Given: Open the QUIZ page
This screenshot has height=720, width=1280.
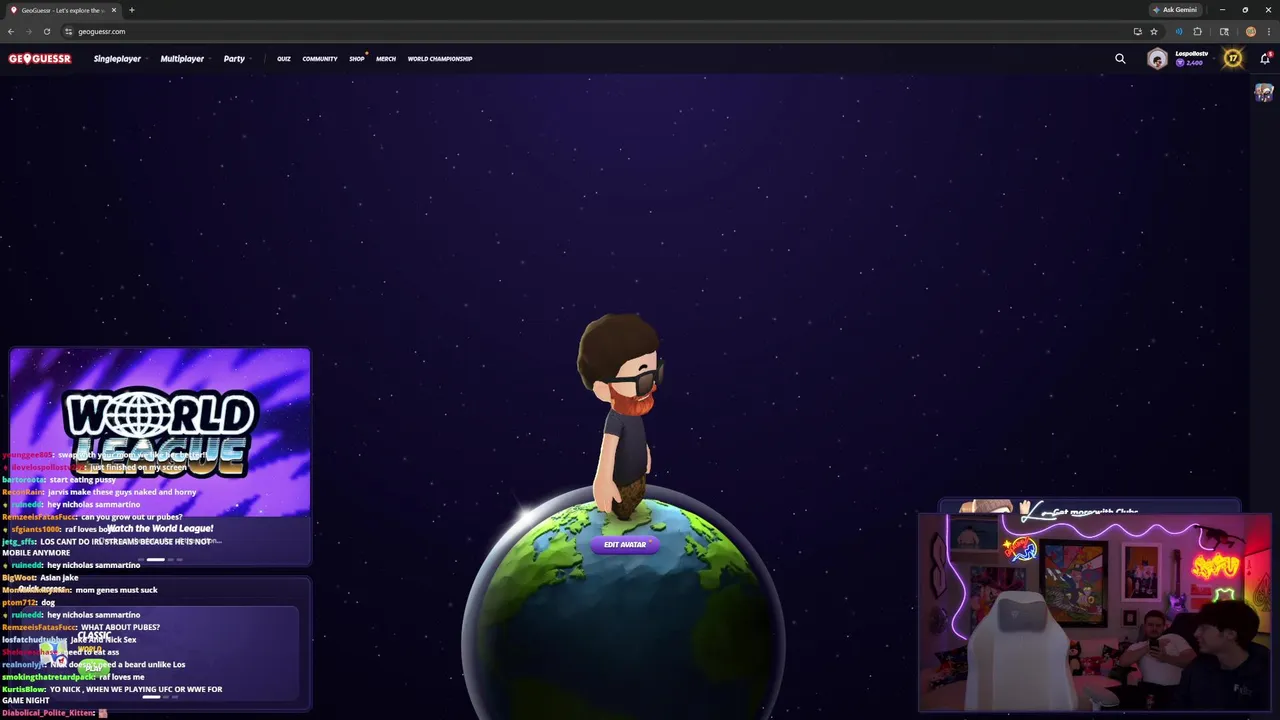Looking at the screenshot, I should coord(284,59).
